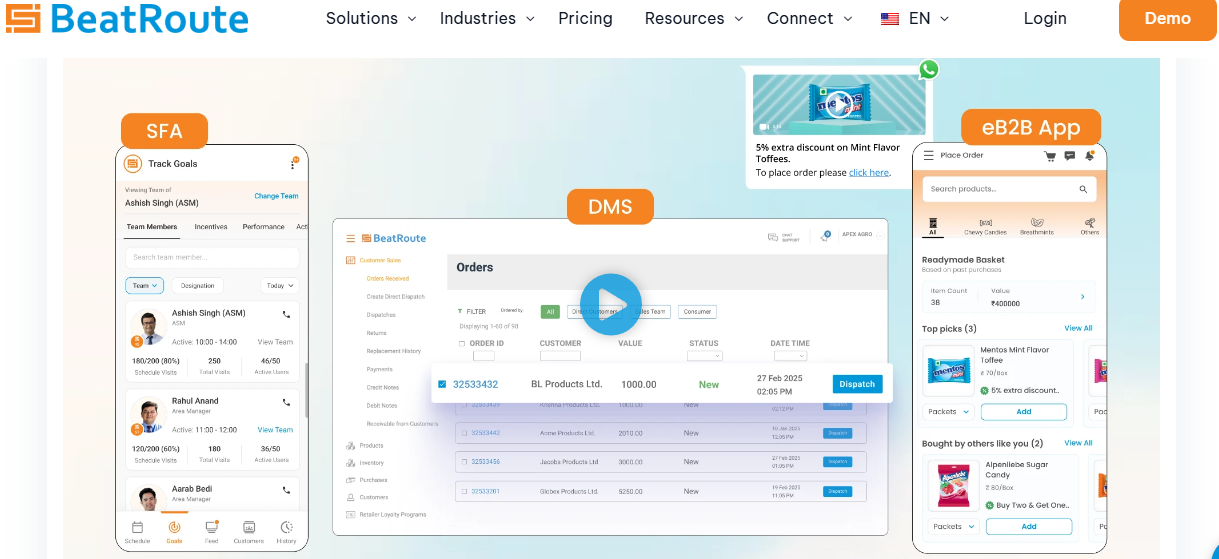Open the three-dot menu beside Track Goals

[x=293, y=164]
